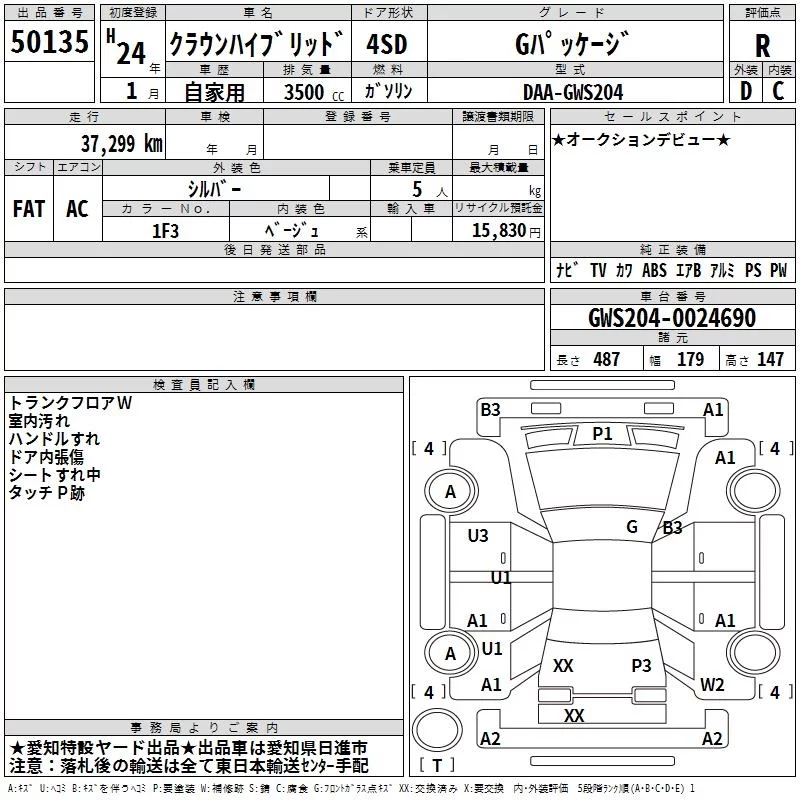Click the interior rating C

point(778,91)
